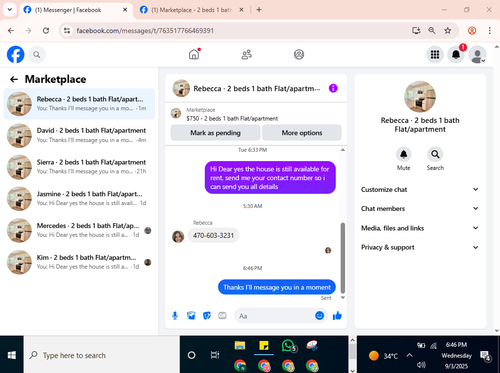Open the sticker picker icon
The width and height of the screenshot is (500, 373).
[x=207, y=315]
